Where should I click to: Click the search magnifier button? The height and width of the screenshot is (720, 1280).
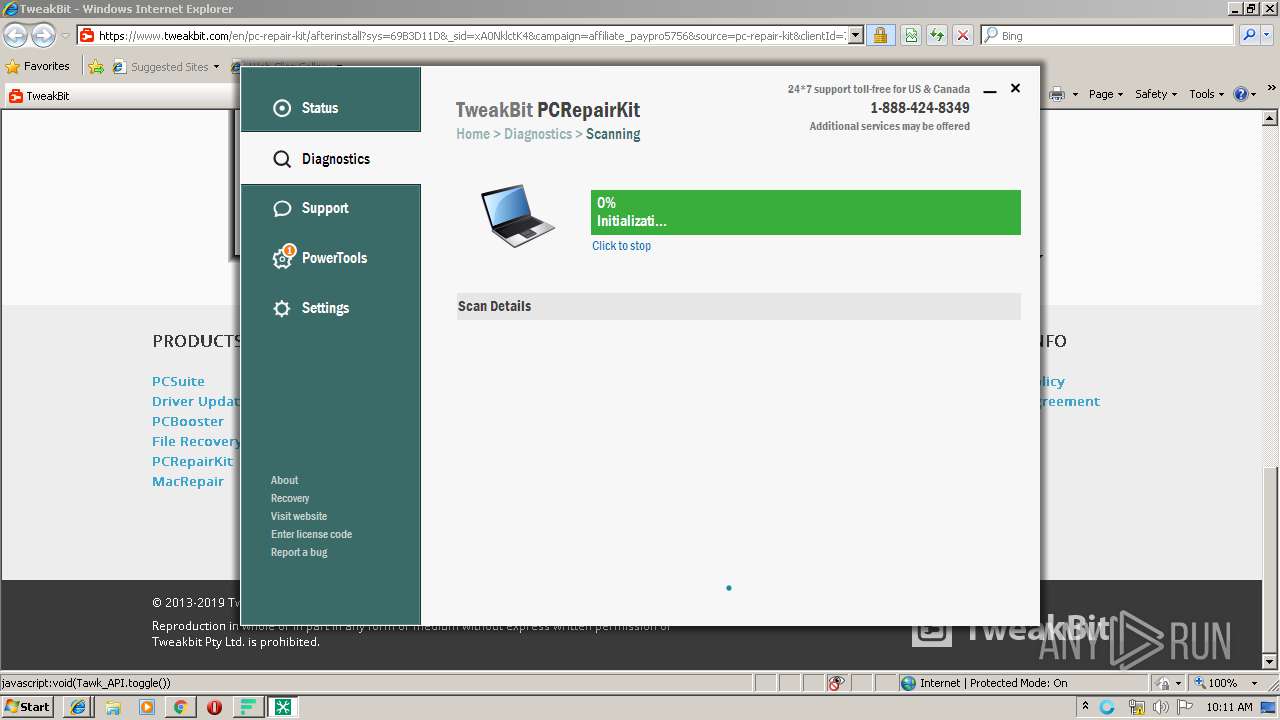point(1247,36)
